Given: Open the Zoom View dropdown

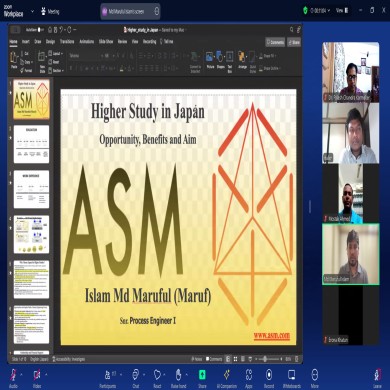Looking at the screenshot, I should click(342, 11).
